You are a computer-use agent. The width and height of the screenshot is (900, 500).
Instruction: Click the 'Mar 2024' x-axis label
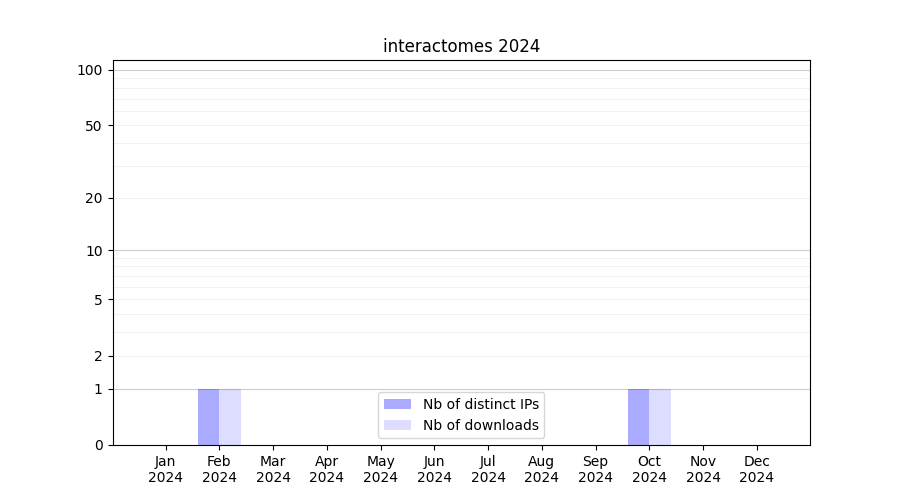point(273,469)
